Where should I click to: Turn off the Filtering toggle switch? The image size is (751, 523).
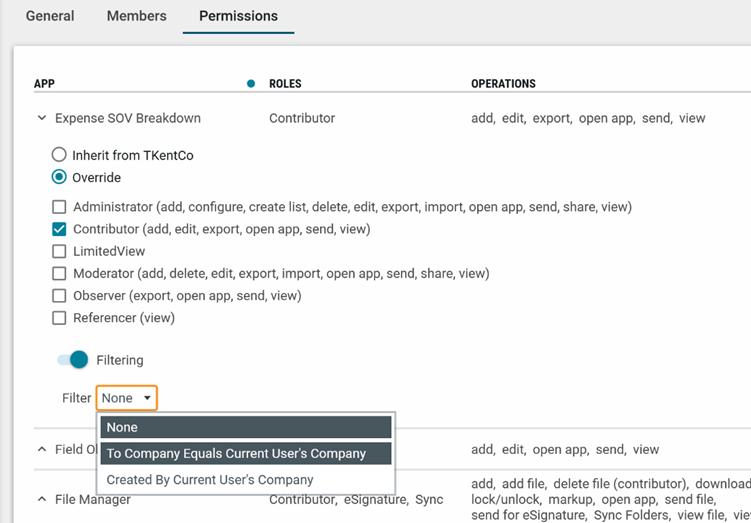73,360
